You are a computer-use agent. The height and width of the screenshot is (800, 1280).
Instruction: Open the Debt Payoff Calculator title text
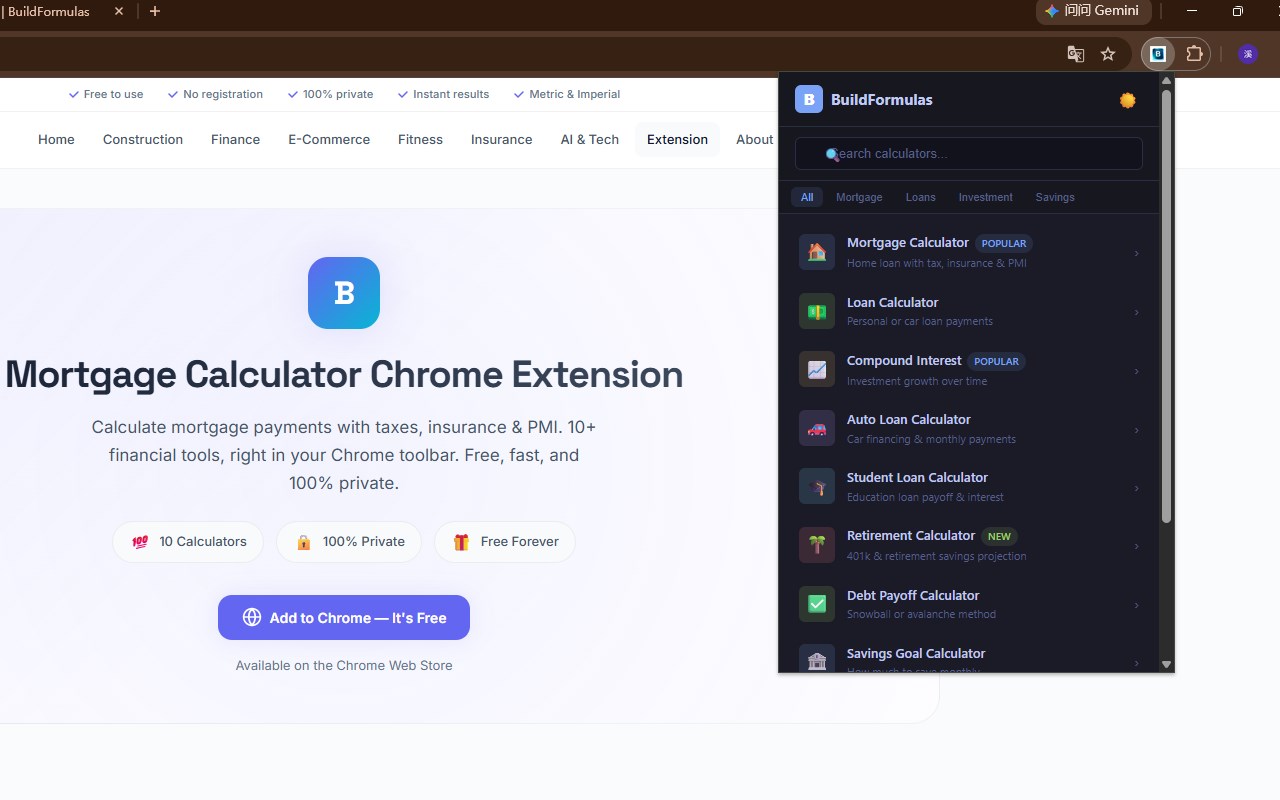click(x=913, y=595)
